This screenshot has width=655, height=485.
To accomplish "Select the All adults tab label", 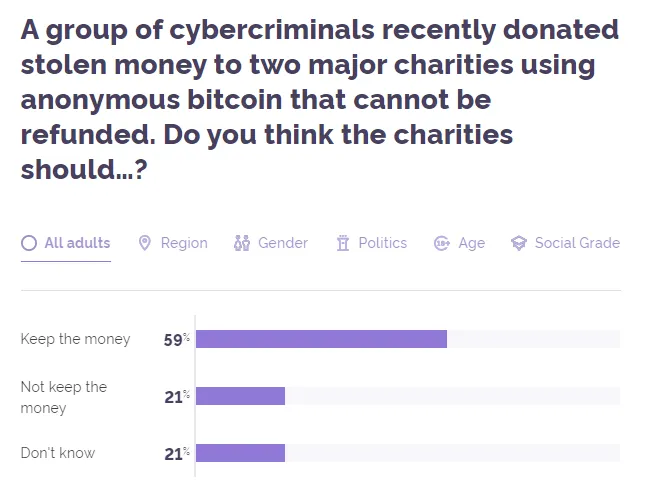I will click(77, 243).
